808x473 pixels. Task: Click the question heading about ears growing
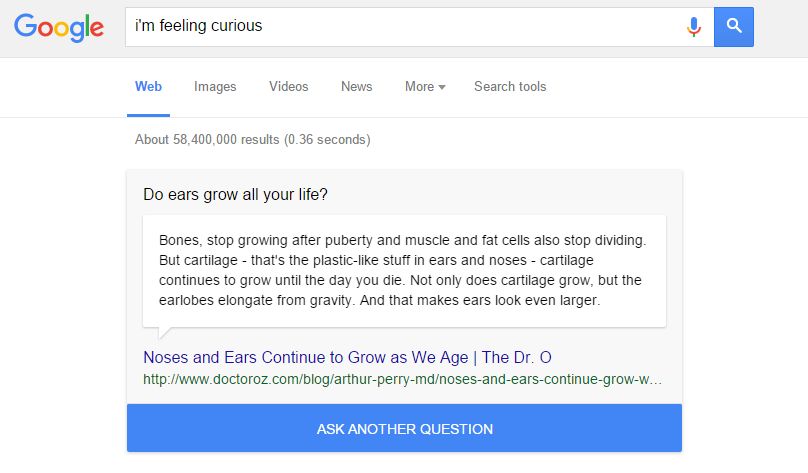click(x=235, y=194)
